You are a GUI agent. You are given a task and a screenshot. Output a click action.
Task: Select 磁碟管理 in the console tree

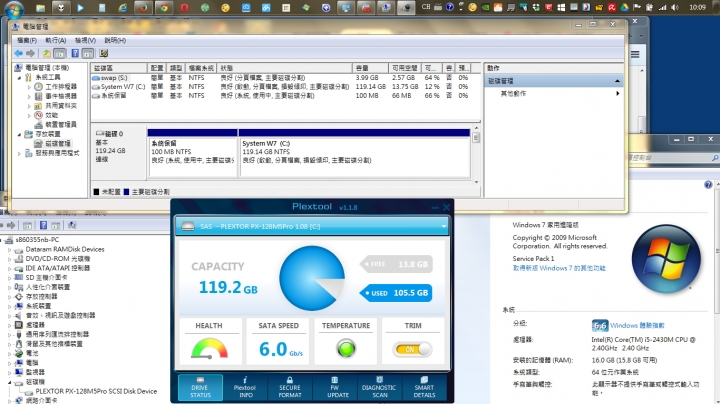pos(58,144)
